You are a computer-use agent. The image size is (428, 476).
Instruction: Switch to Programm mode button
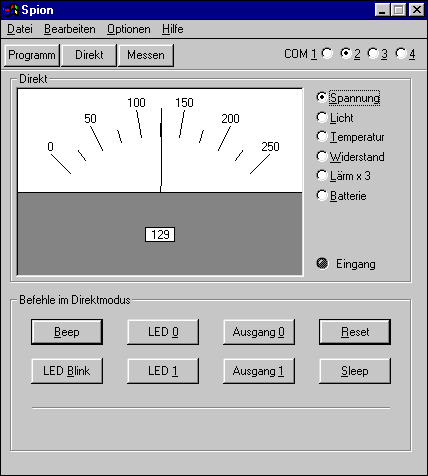32,55
